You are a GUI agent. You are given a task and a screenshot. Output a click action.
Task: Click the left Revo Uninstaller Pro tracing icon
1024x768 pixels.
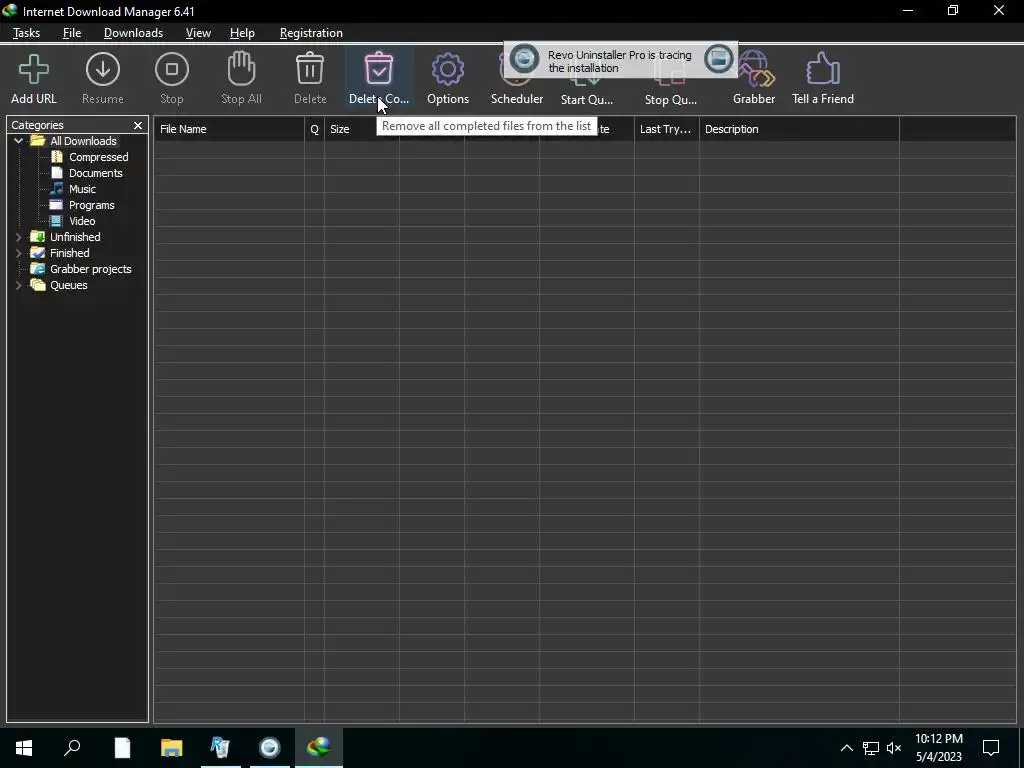[524, 60]
